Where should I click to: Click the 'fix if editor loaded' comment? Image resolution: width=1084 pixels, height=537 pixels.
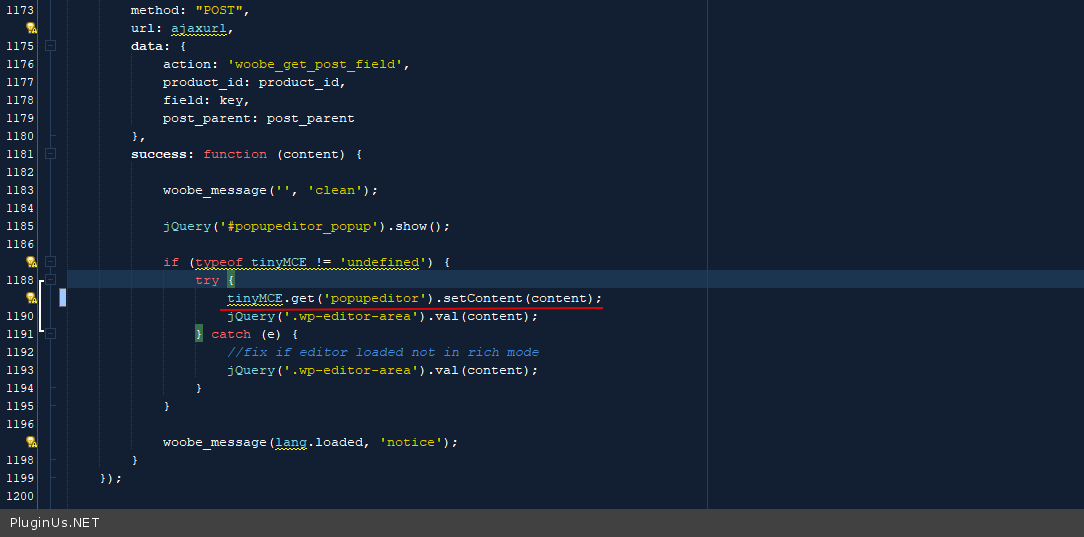pyautogui.click(x=383, y=352)
